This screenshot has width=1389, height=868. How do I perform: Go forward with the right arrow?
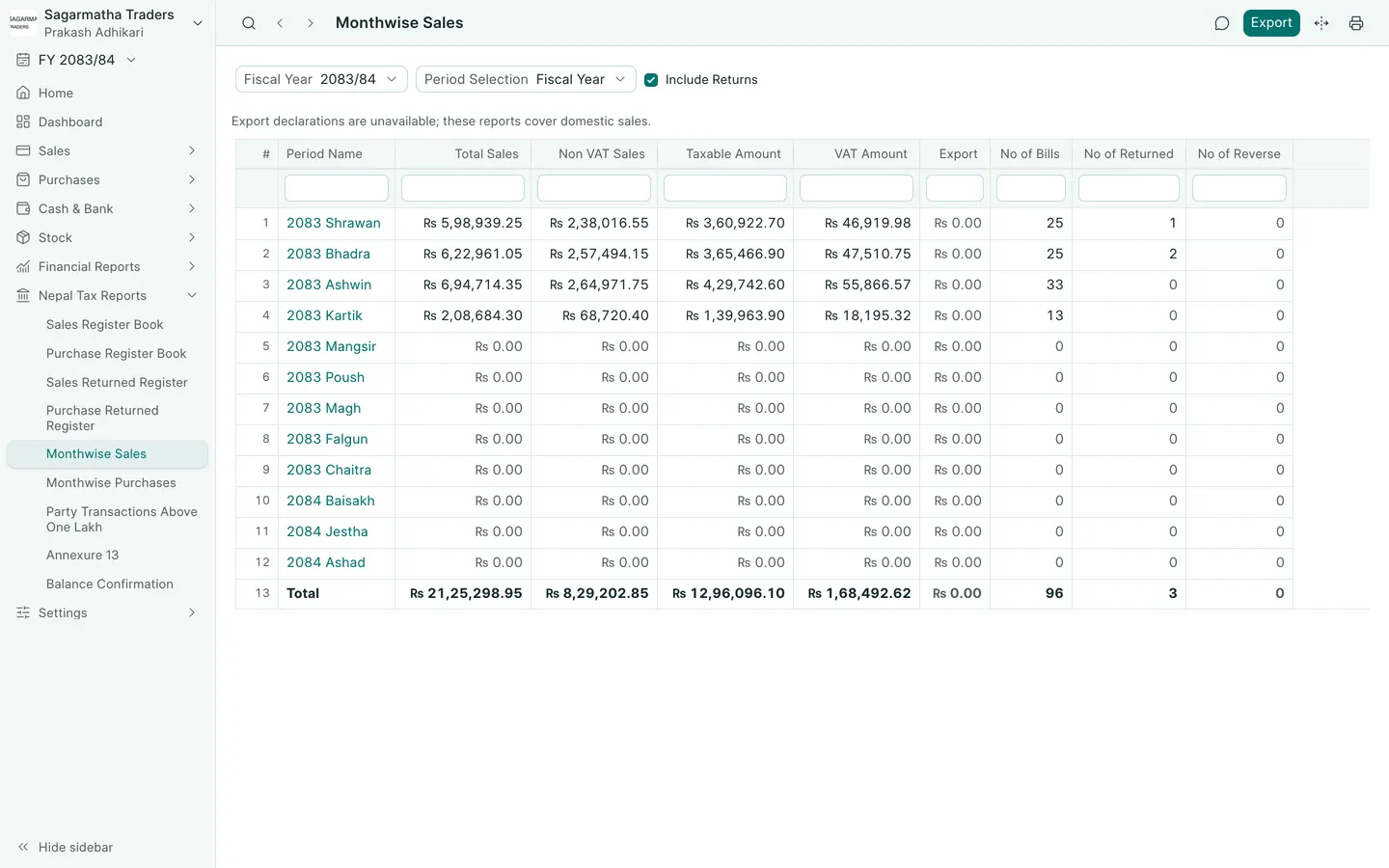point(311,23)
